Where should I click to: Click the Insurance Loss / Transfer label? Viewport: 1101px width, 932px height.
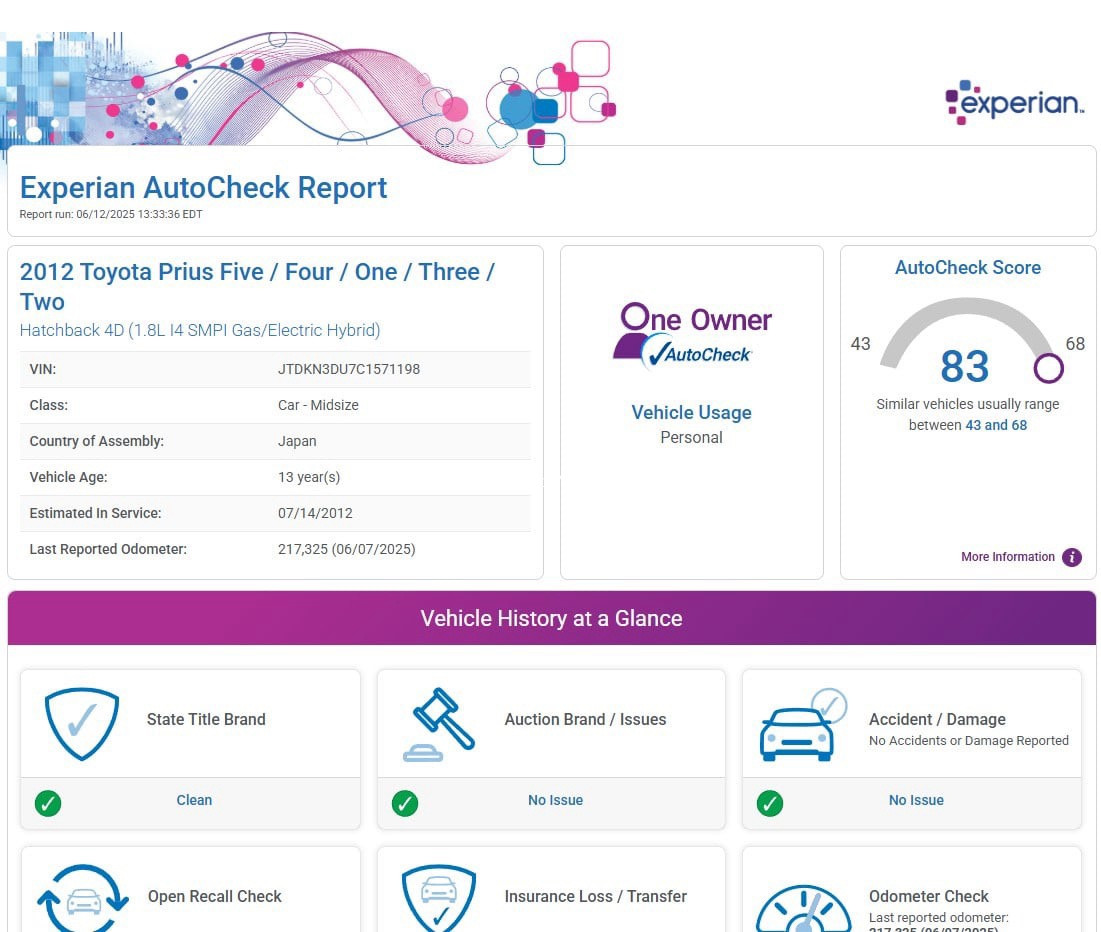coord(595,896)
